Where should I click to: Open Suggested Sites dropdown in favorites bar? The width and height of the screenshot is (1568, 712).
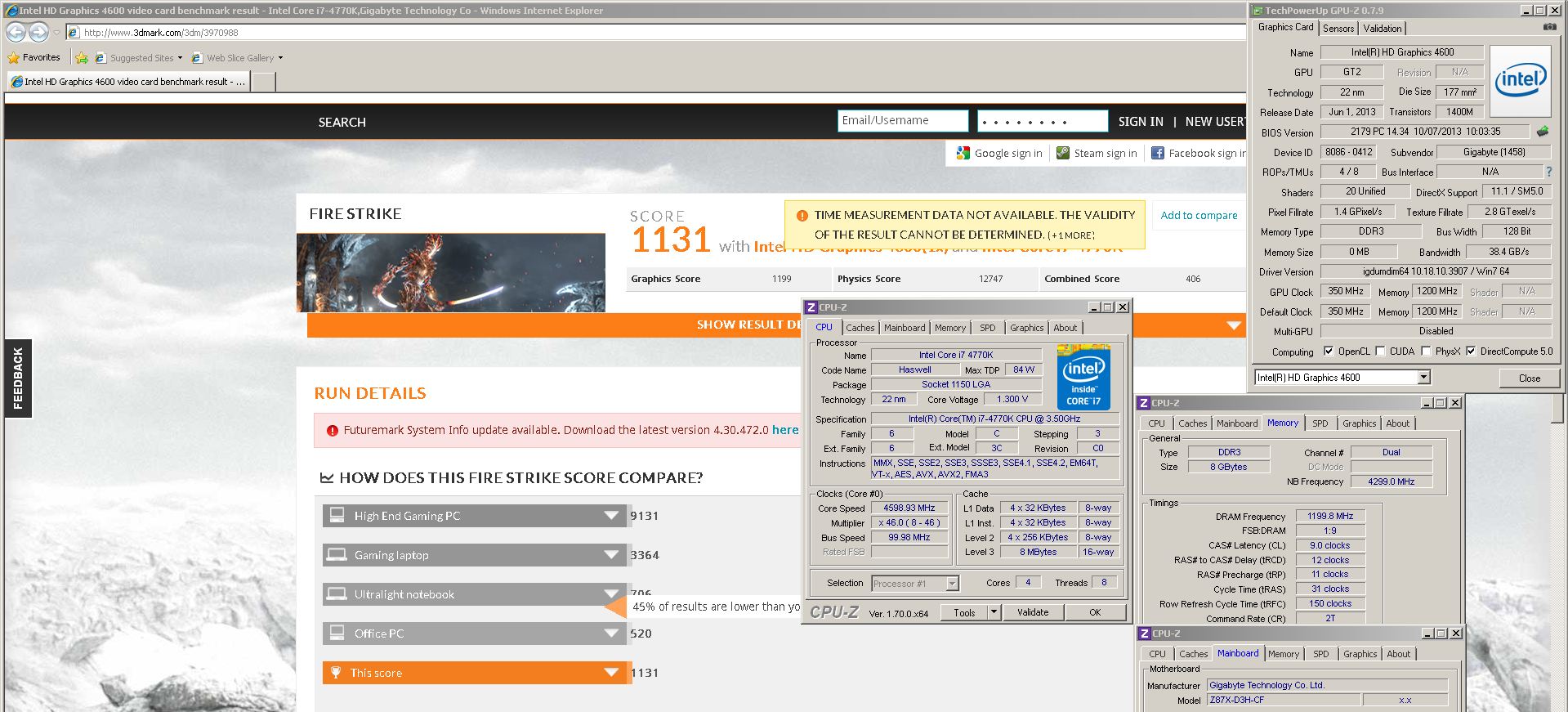[x=180, y=58]
